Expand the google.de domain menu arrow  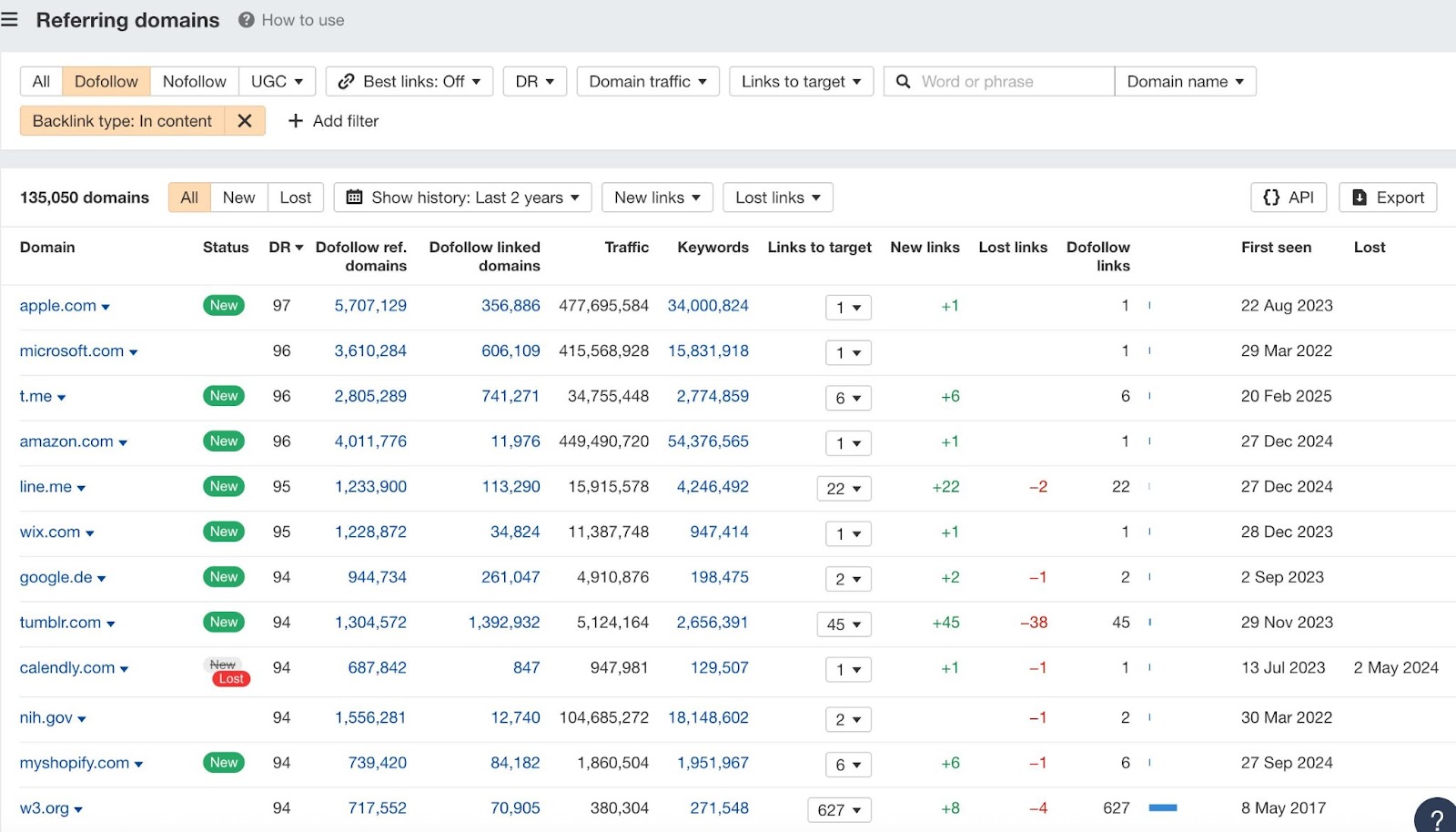(101, 579)
